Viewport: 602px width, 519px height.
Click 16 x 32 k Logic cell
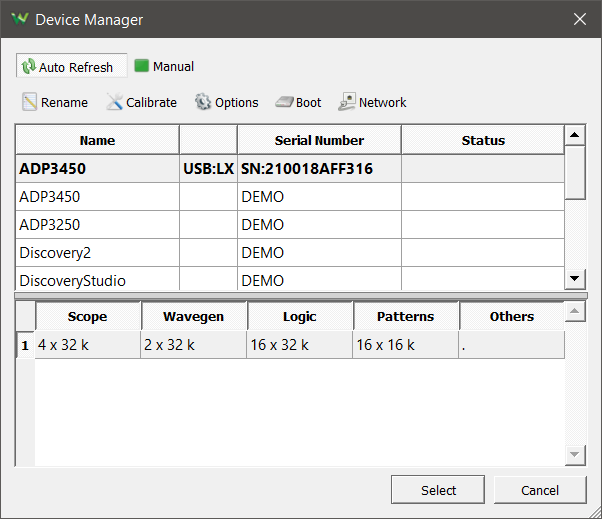300,345
